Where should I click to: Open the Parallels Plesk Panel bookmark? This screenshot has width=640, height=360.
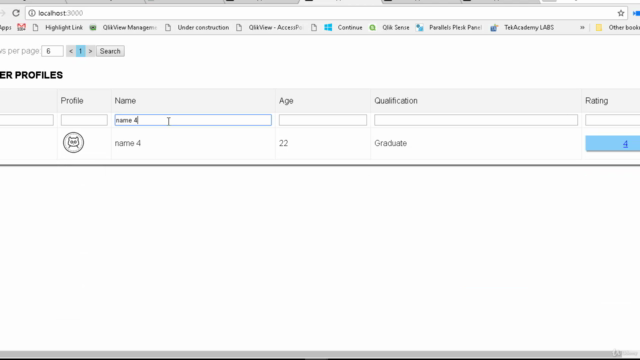click(x=449, y=27)
